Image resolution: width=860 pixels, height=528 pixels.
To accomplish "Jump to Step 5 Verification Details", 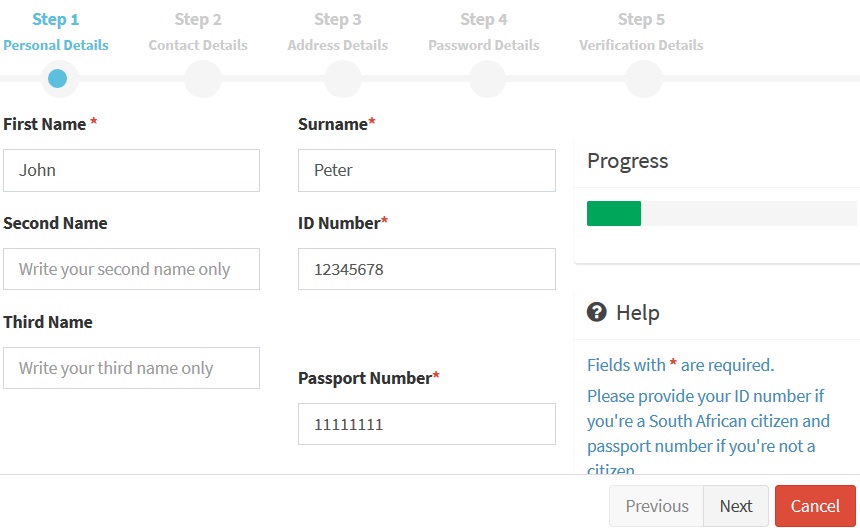I will [641, 32].
